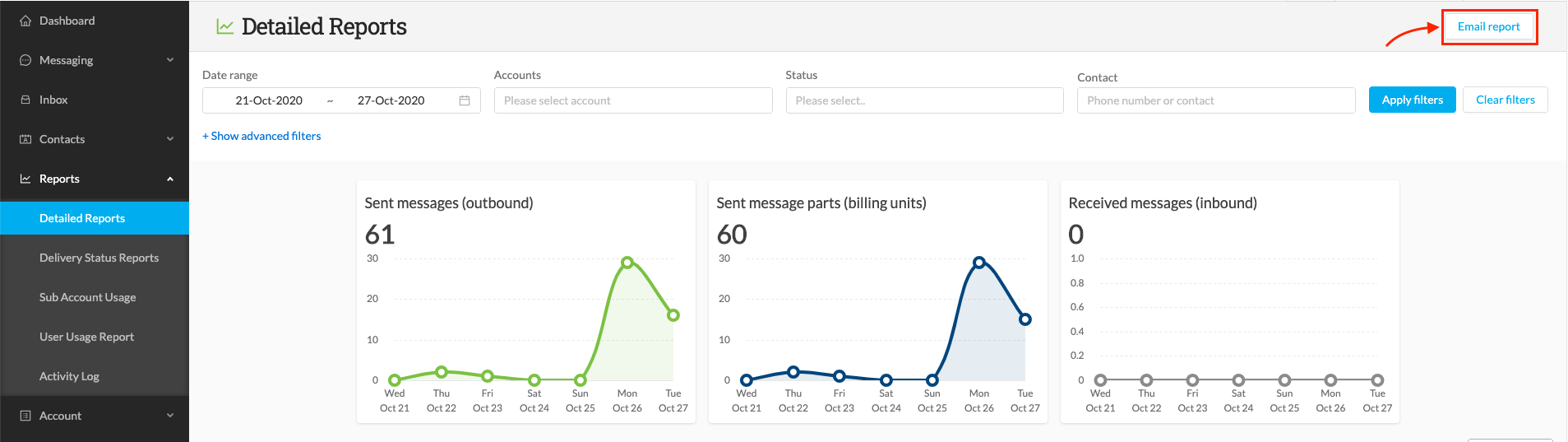
Task: Click the Apply filters button
Action: (1413, 100)
